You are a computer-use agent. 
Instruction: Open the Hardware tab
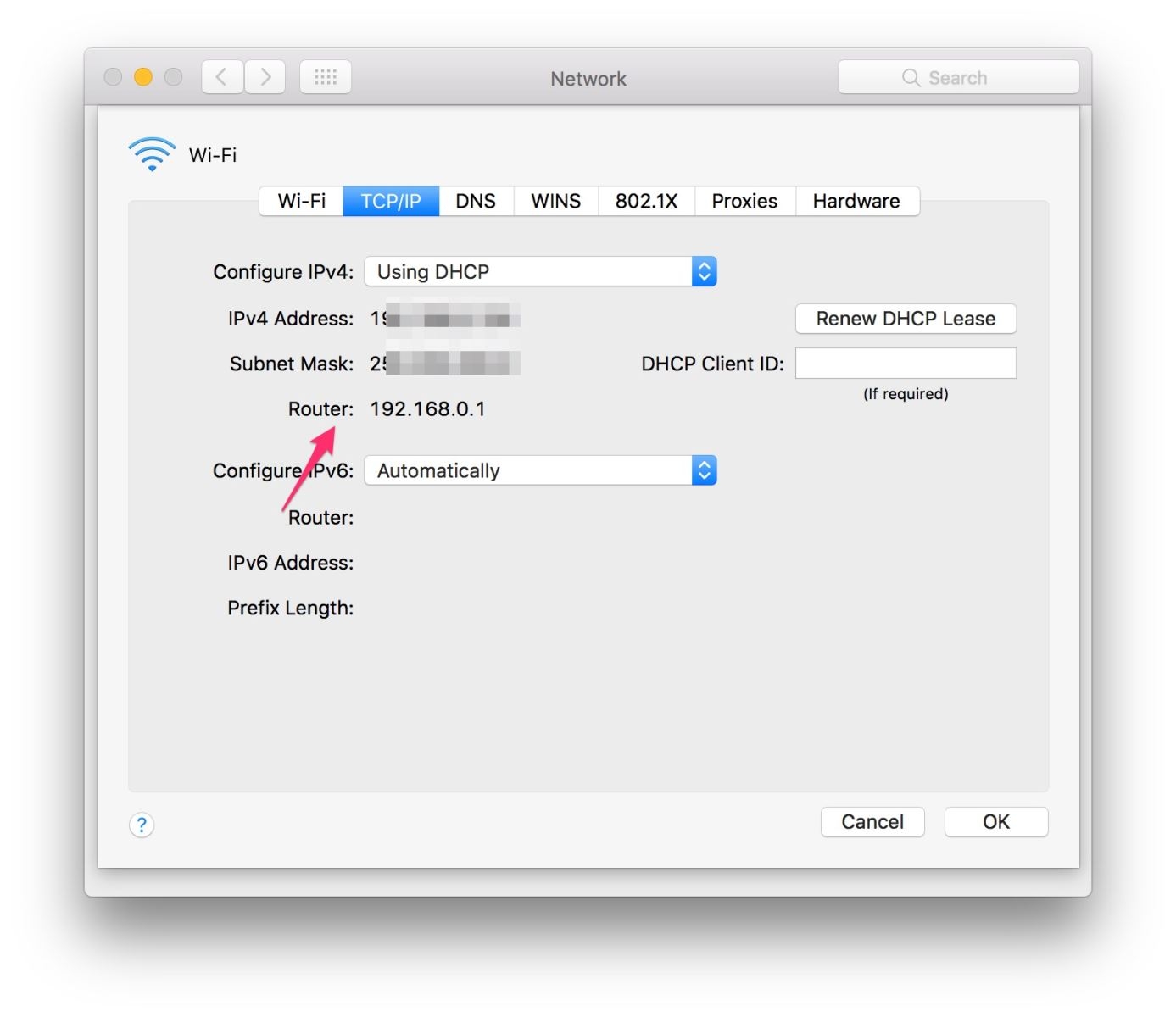coord(856,201)
